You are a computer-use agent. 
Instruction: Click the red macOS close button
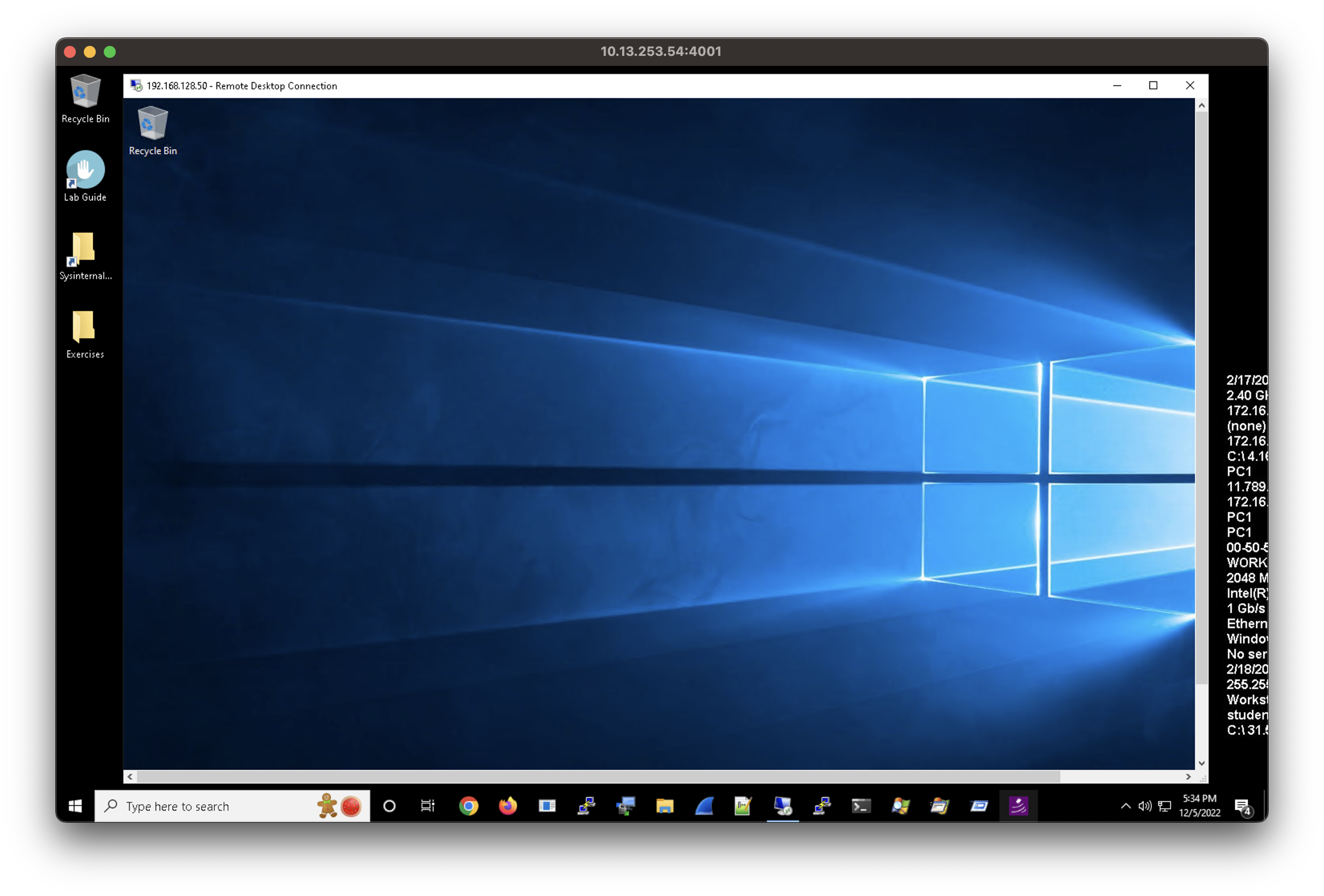(70, 52)
